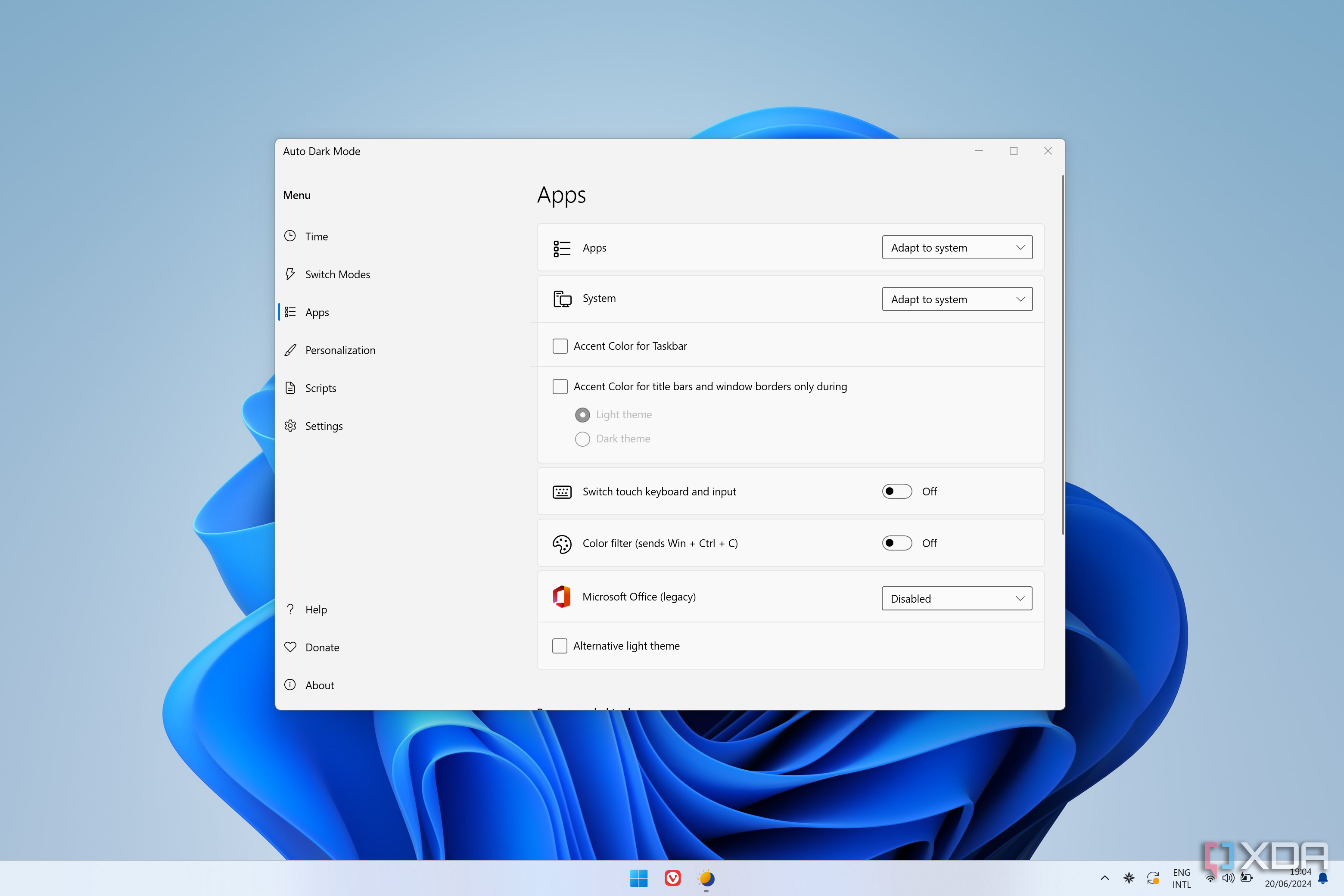The width and height of the screenshot is (1344, 896).
Task: Turn on the Color filter toggle
Action: point(896,543)
